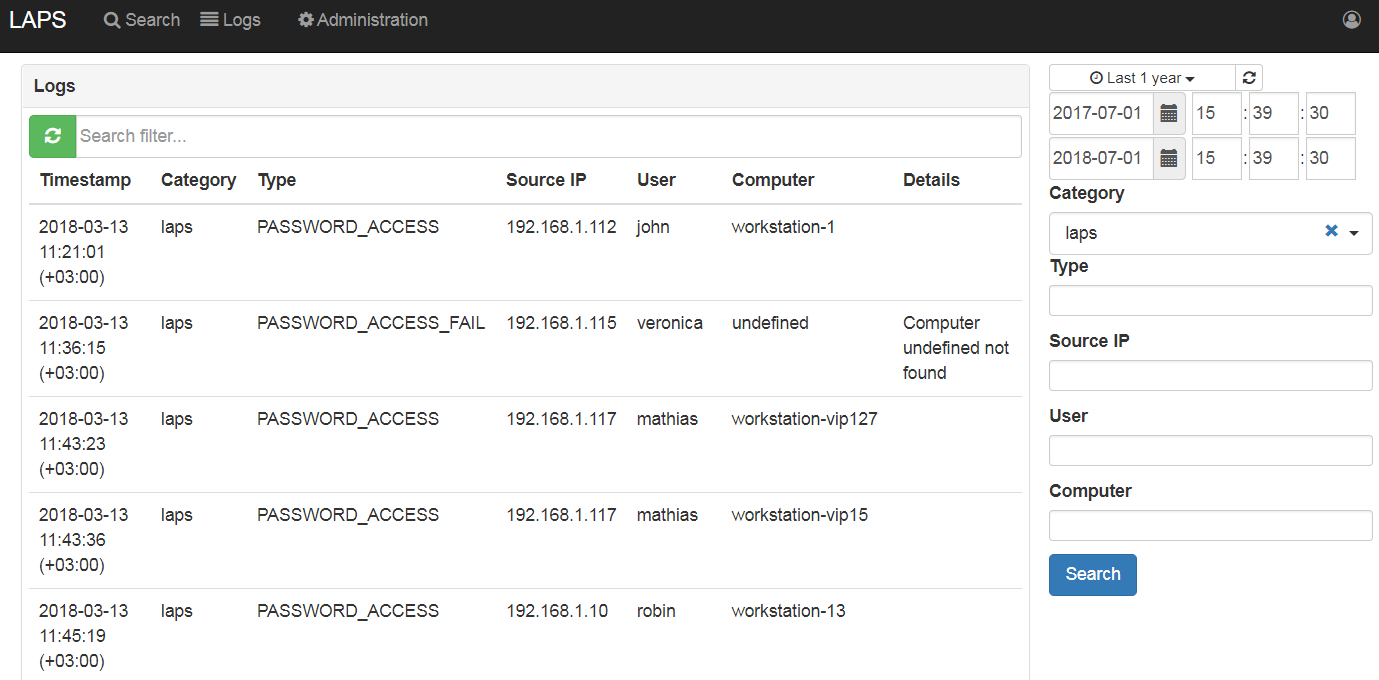Click the LAPS brand link
This screenshot has width=1379, height=680.
tap(36, 19)
